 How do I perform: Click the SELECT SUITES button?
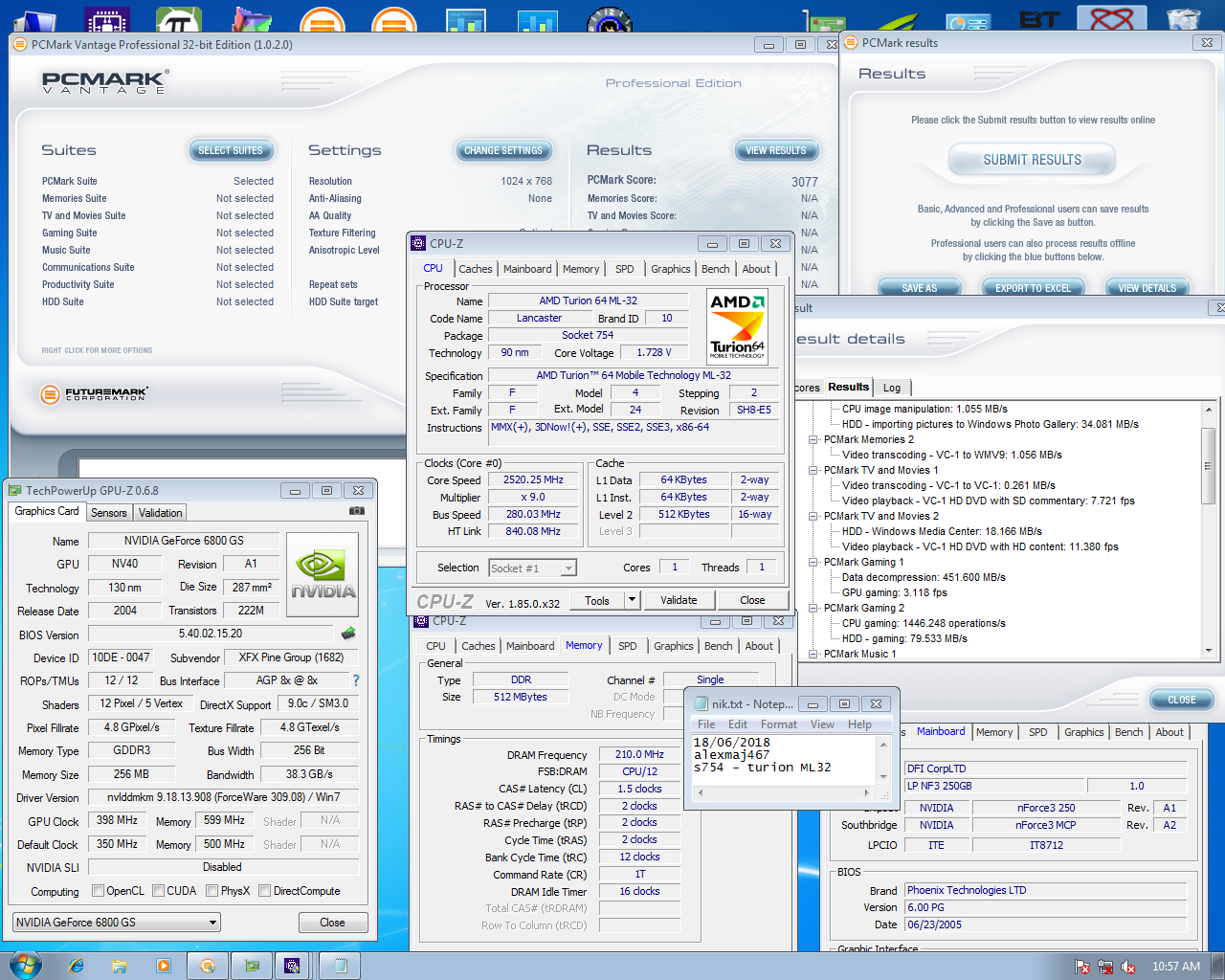[x=230, y=151]
